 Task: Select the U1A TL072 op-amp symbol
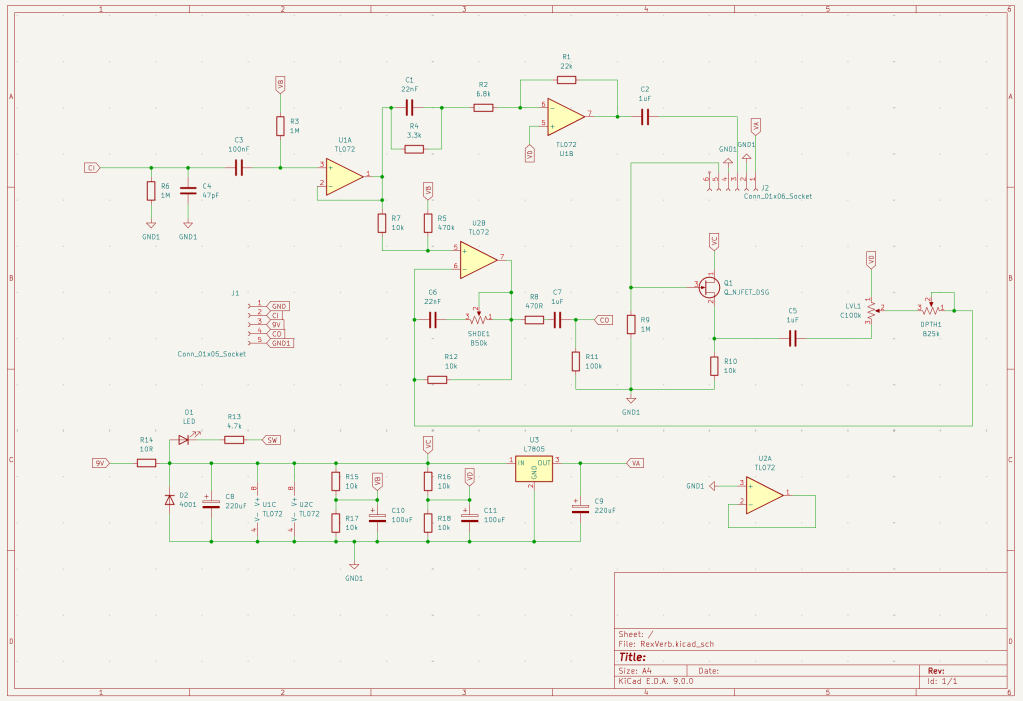tap(345, 176)
